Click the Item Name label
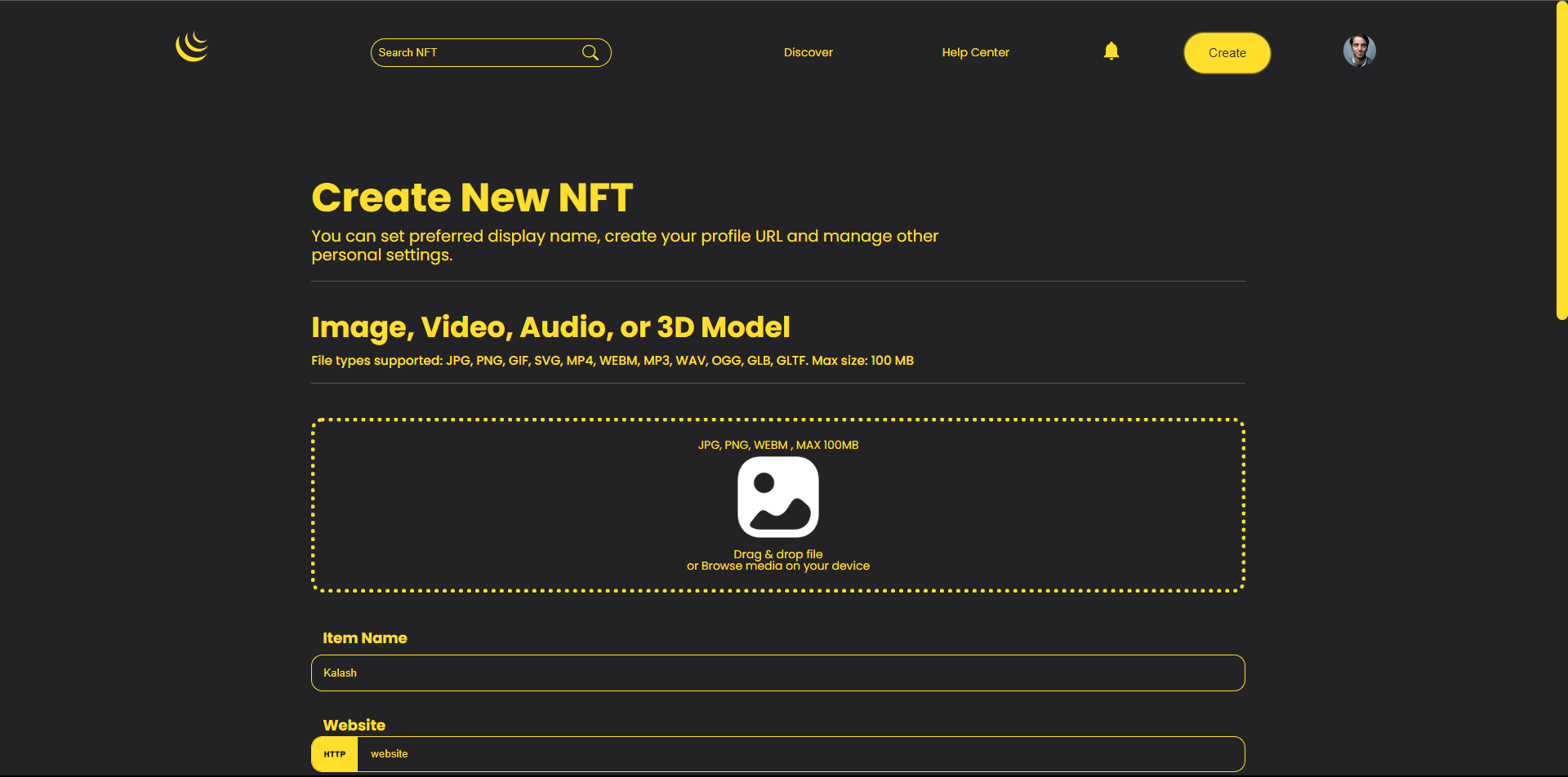This screenshot has height=777, width=1568. point(365,637)
